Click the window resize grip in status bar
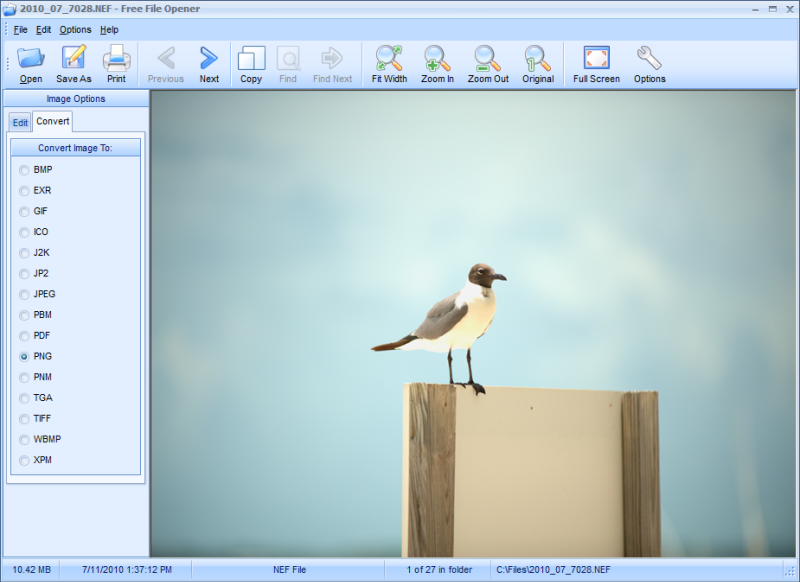 pos(791,572)
